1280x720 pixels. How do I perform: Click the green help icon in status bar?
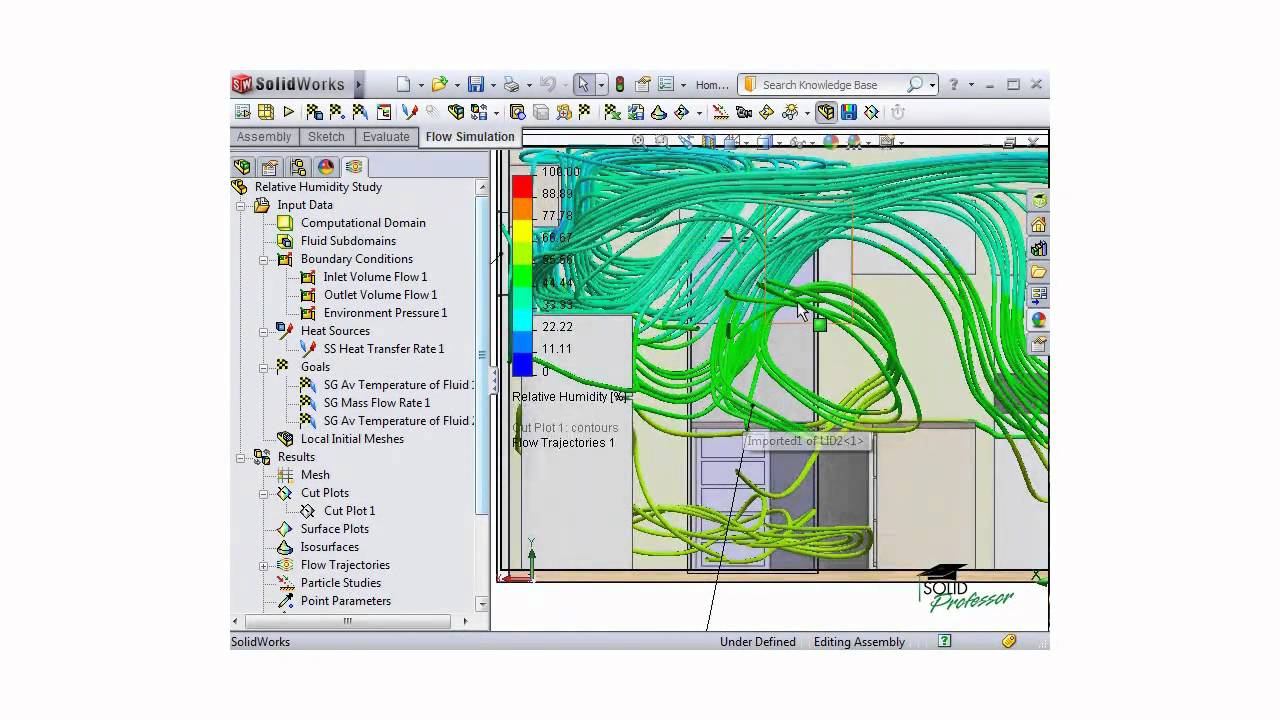tap(944, 641)
